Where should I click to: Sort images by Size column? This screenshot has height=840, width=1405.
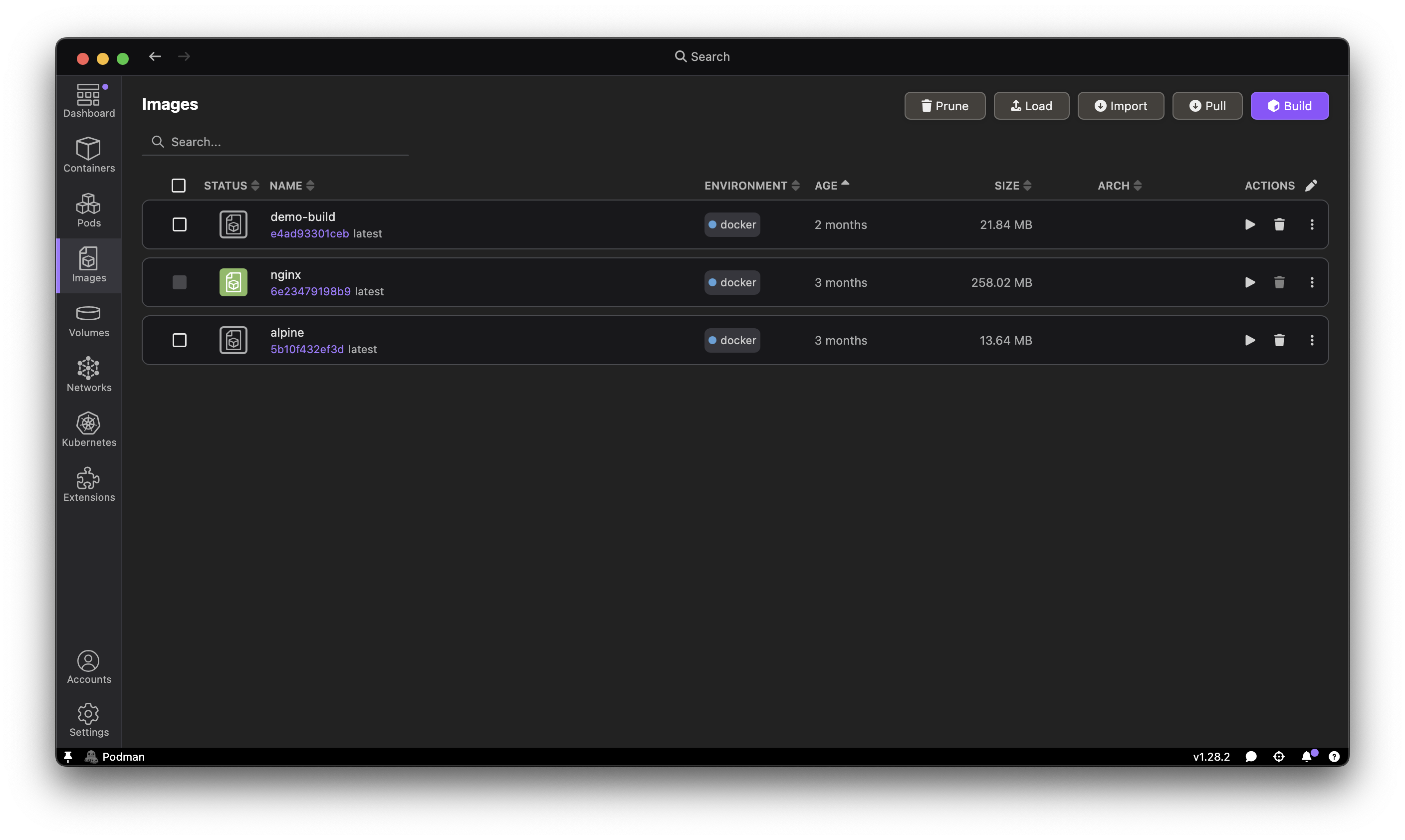point(1013,185)
